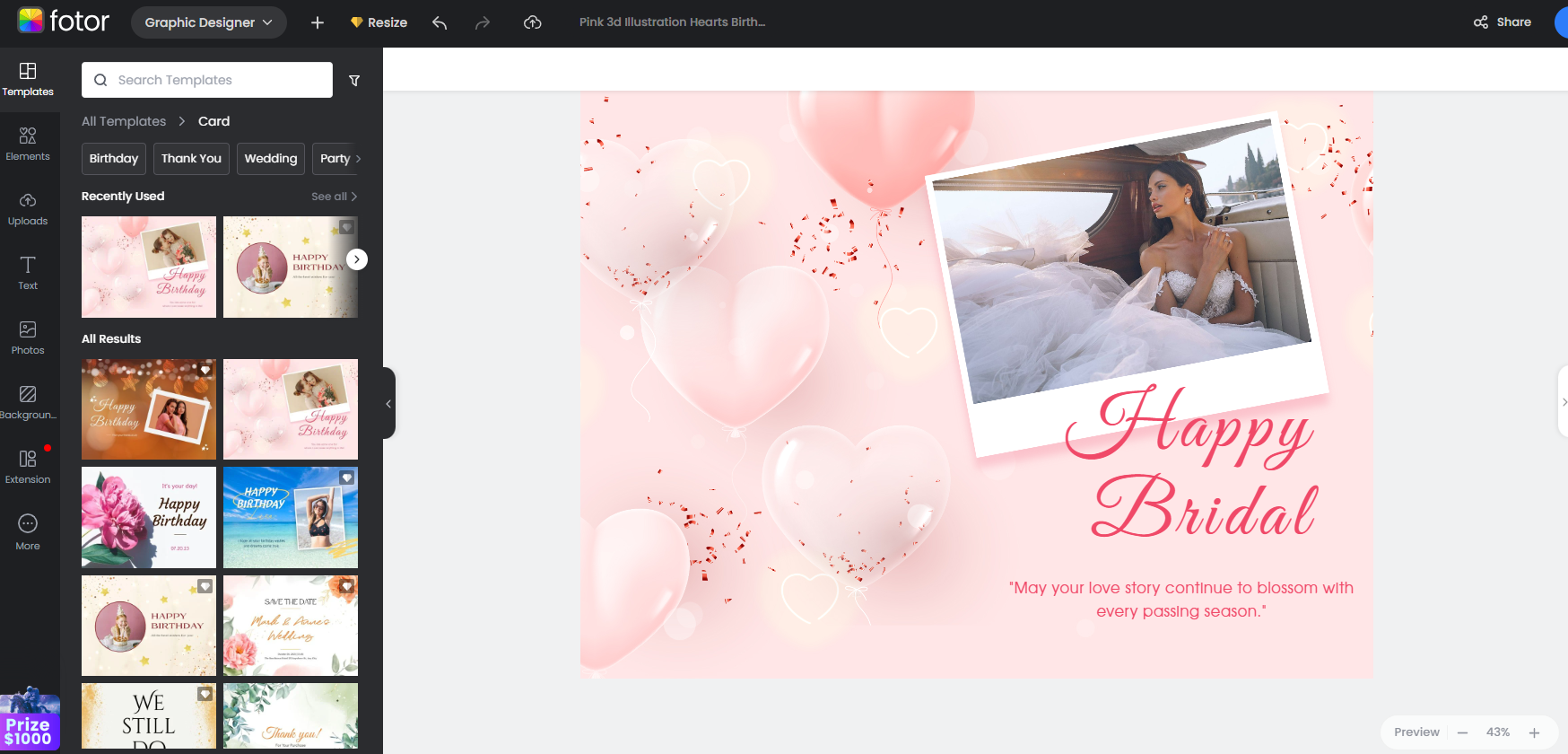This screenshot has height=754, width=1568.
Task: Go to All Templates breadcrumb
Action: click(124, 121)
